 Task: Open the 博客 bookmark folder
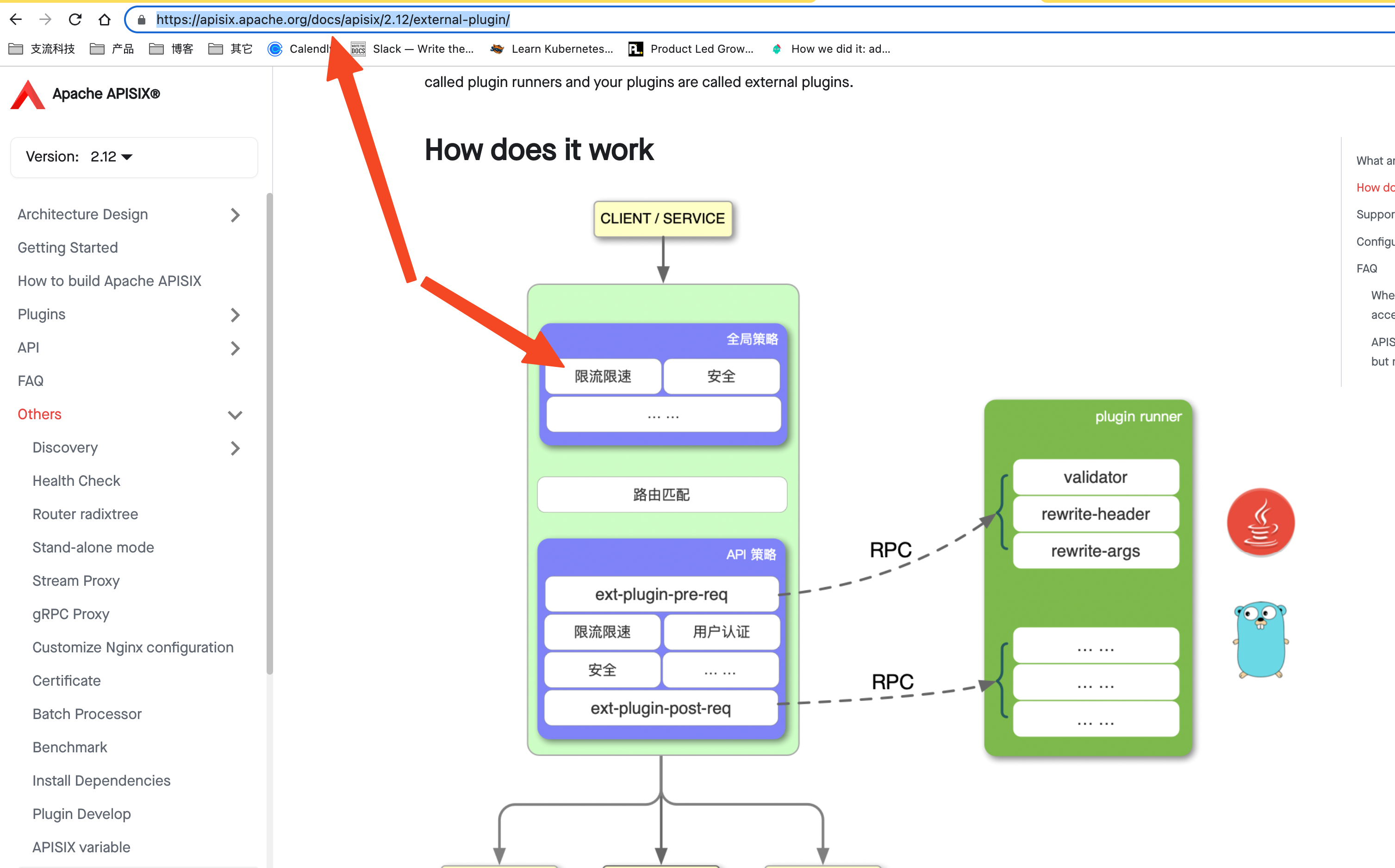(171, 49)
